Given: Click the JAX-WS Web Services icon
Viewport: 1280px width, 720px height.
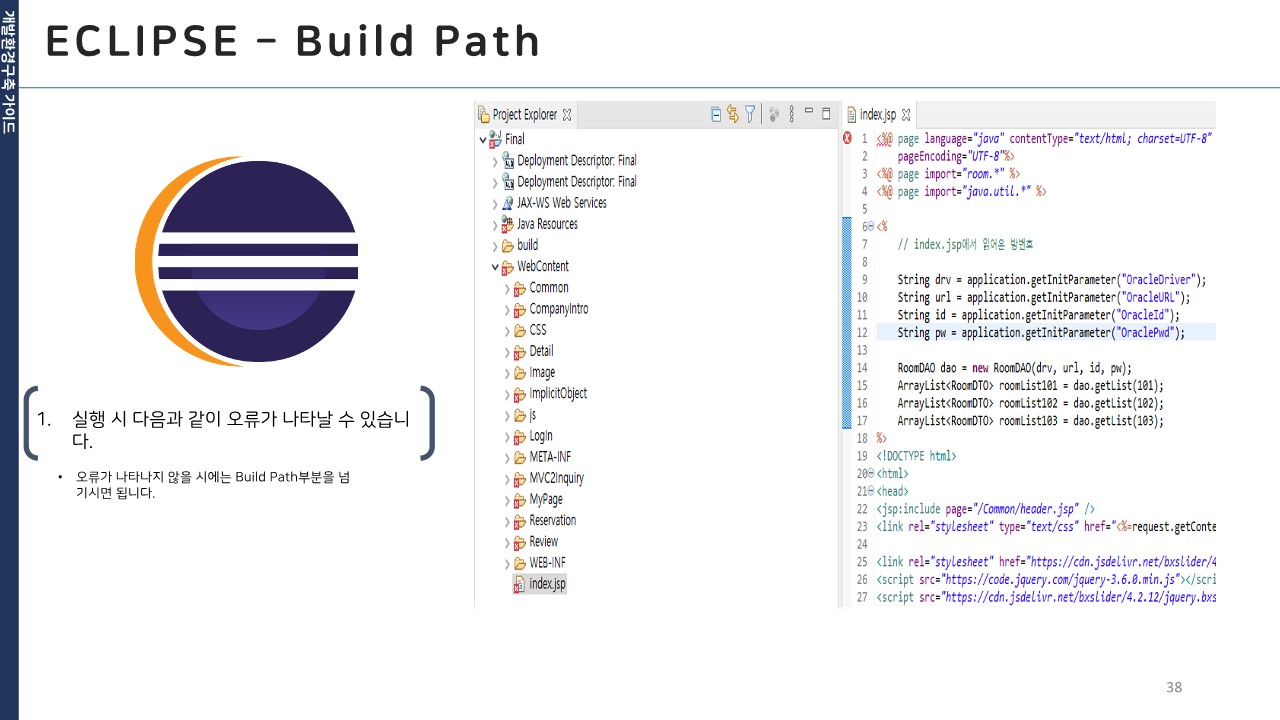Looking at the screenshot, I should (508, 203).
